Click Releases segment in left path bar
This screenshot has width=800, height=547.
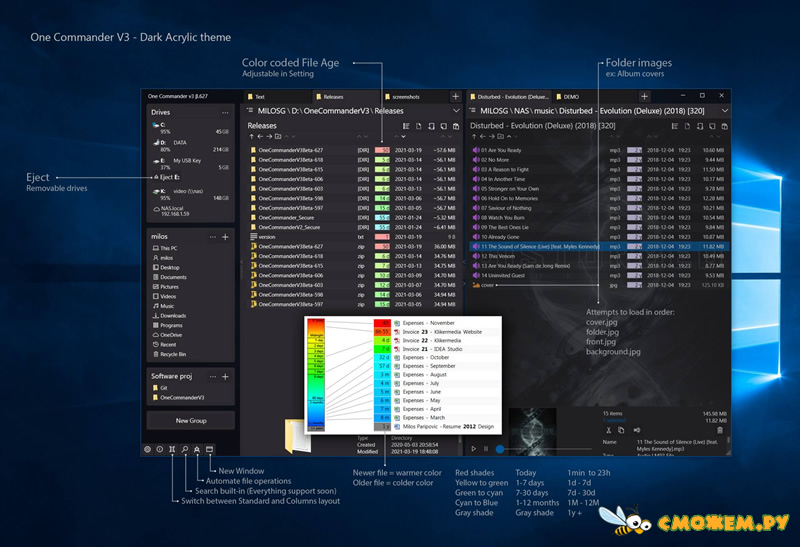[389, 111]
